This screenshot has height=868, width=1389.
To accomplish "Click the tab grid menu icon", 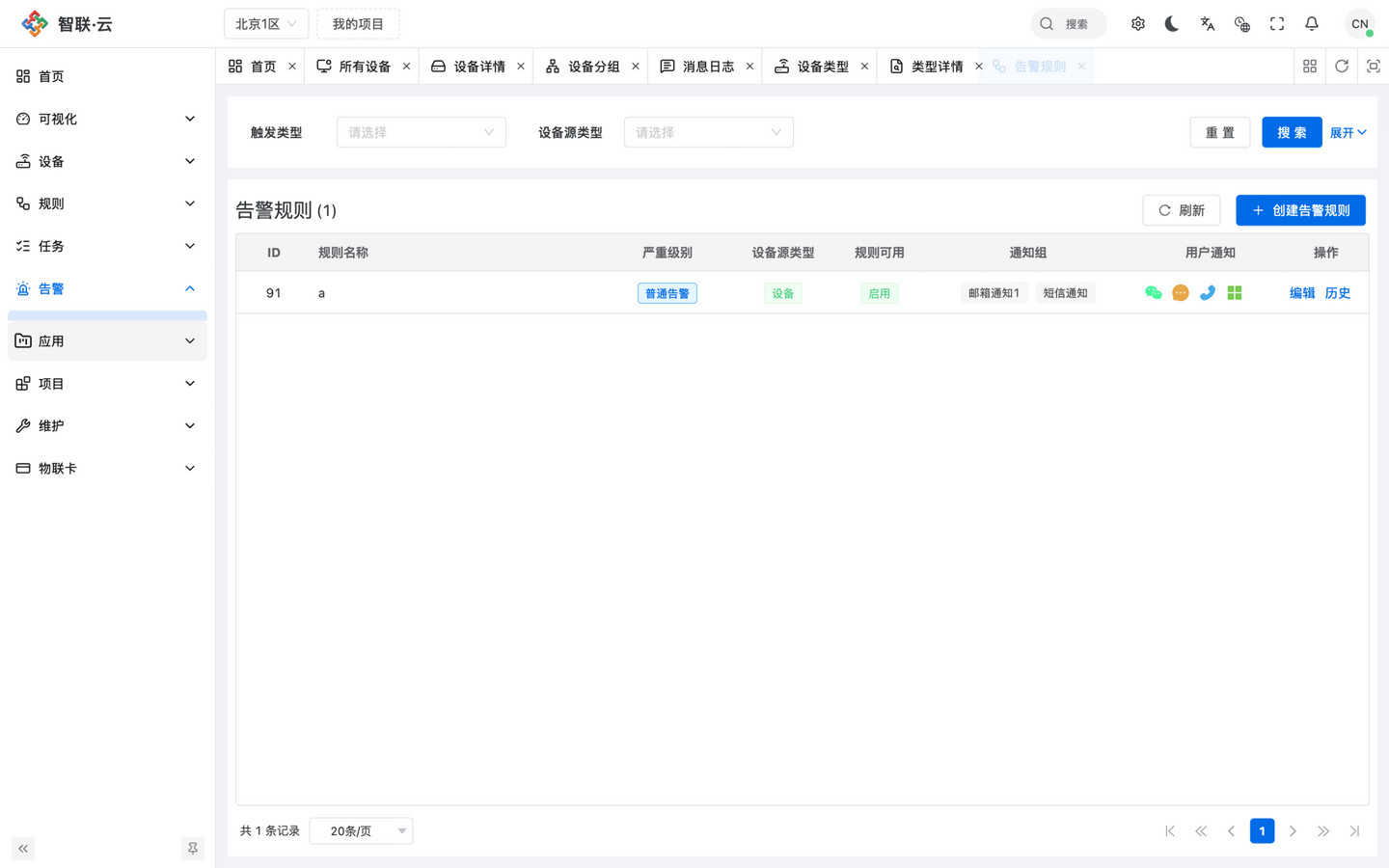I will click(x=1310, y=67).
